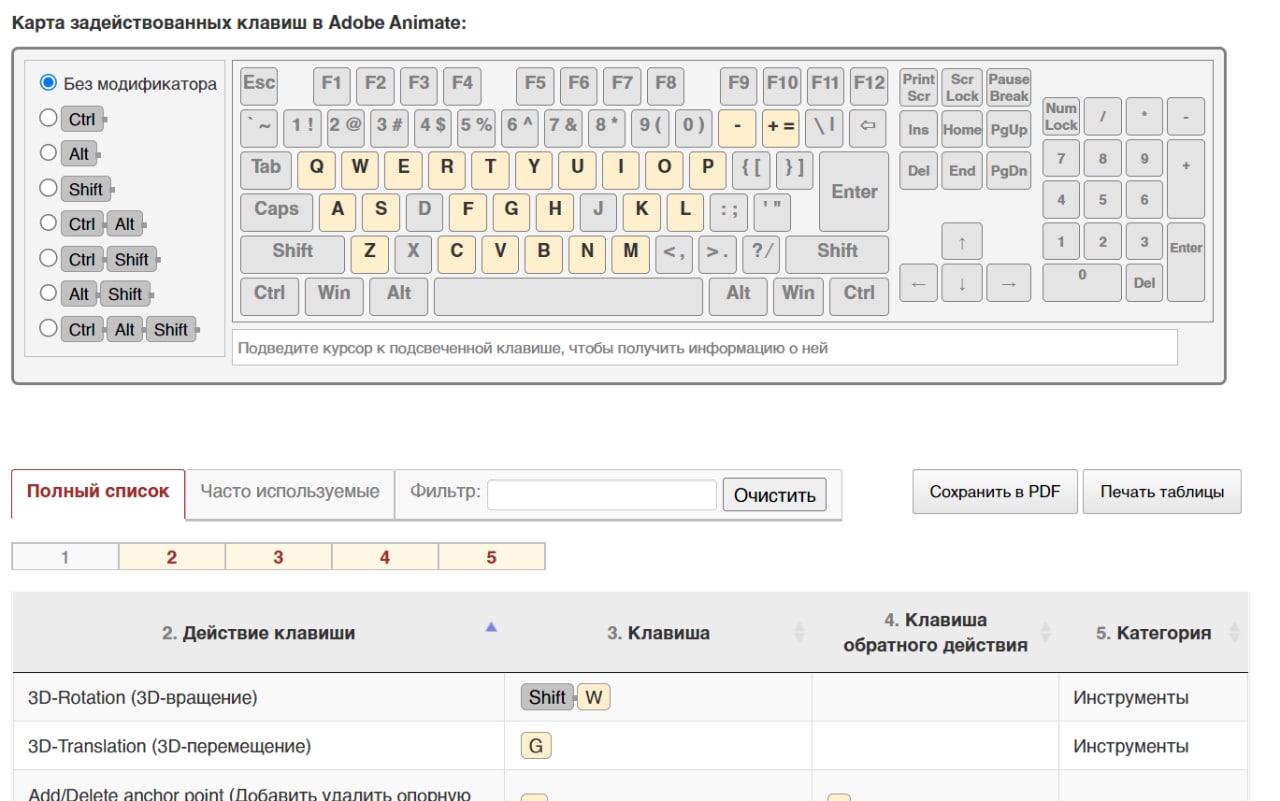Toggle column 5 in the column selector

click(491, 558)
